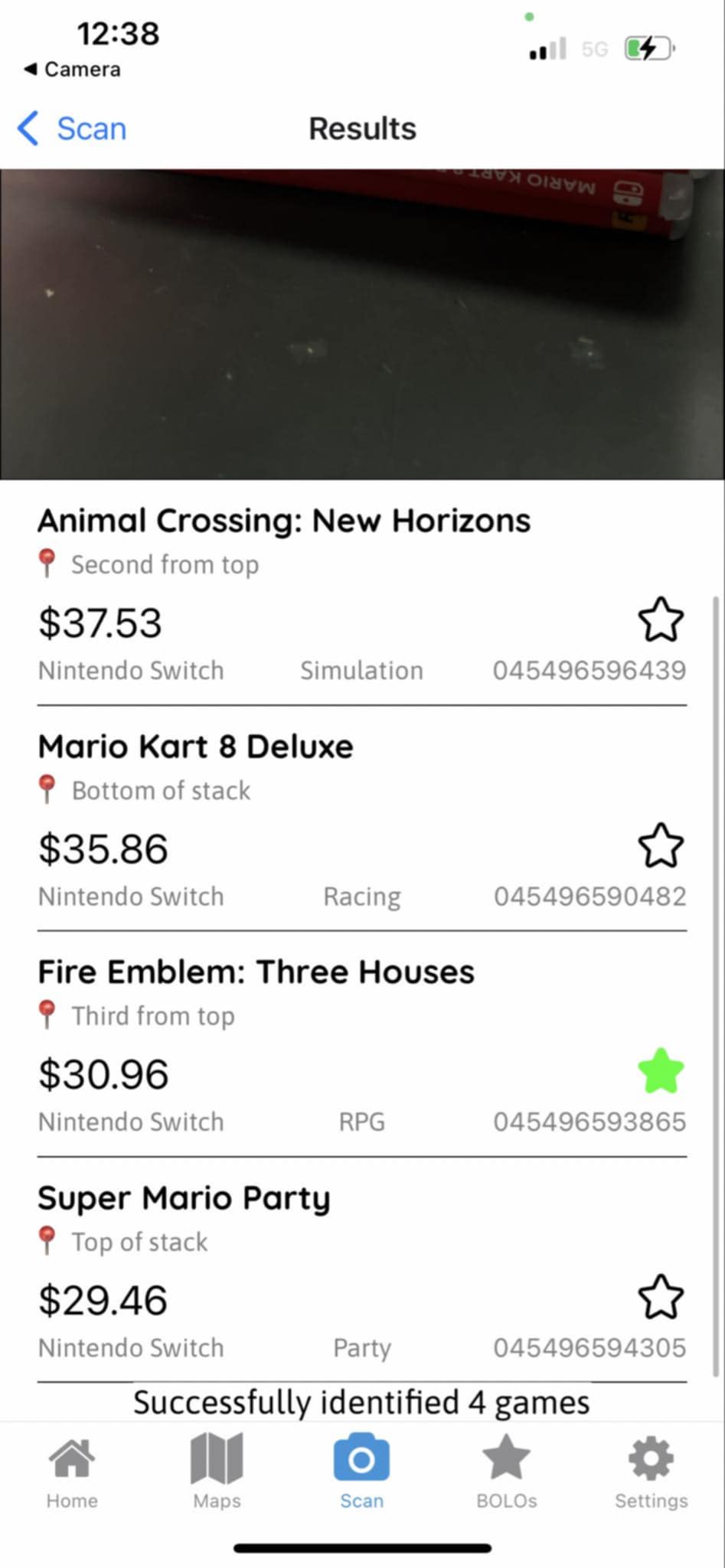Star the Animal Crossing: New Horizons result
The image size is (725, 1568).
(x=661, y=619)
